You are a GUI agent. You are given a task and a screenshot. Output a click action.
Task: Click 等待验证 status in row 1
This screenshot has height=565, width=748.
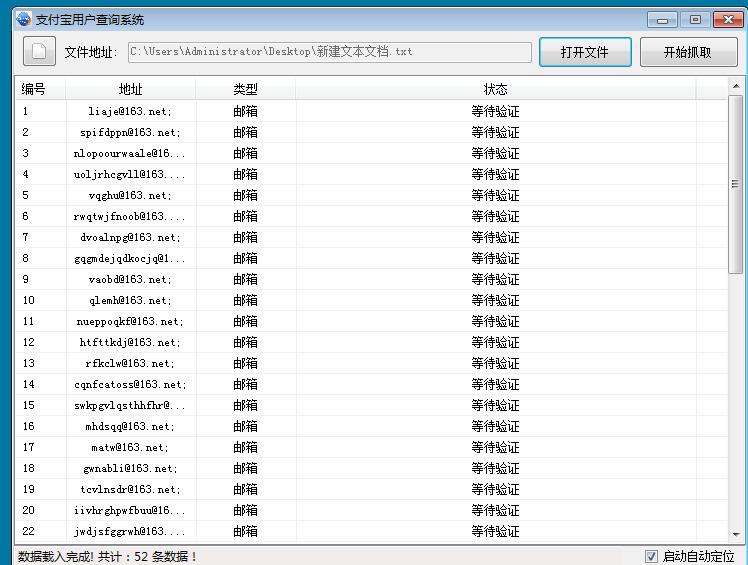495,111
